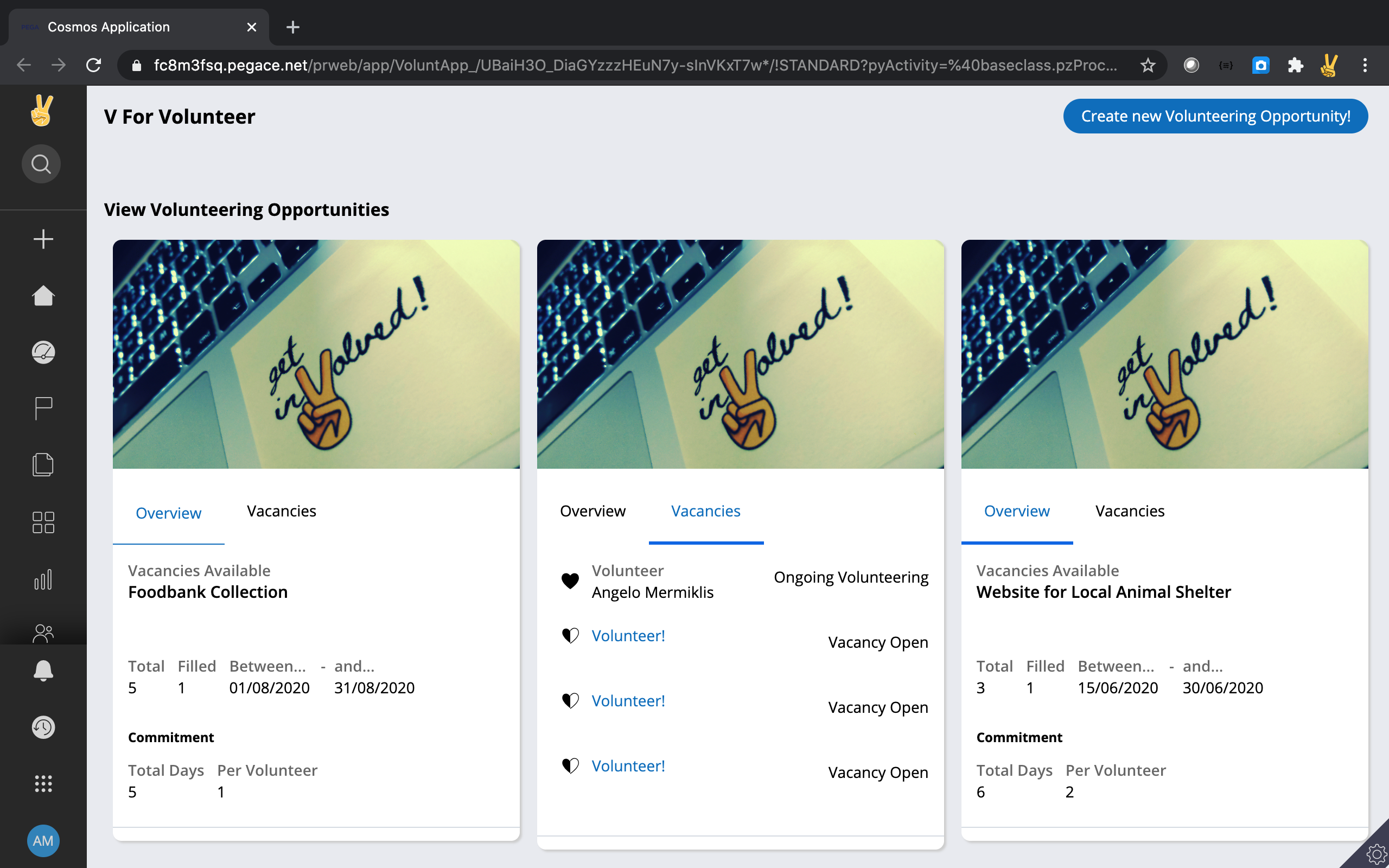This screenshot has height=868, width=1389.
Task: Open the app launcher dots grid icon
Action: pos(43,783)
